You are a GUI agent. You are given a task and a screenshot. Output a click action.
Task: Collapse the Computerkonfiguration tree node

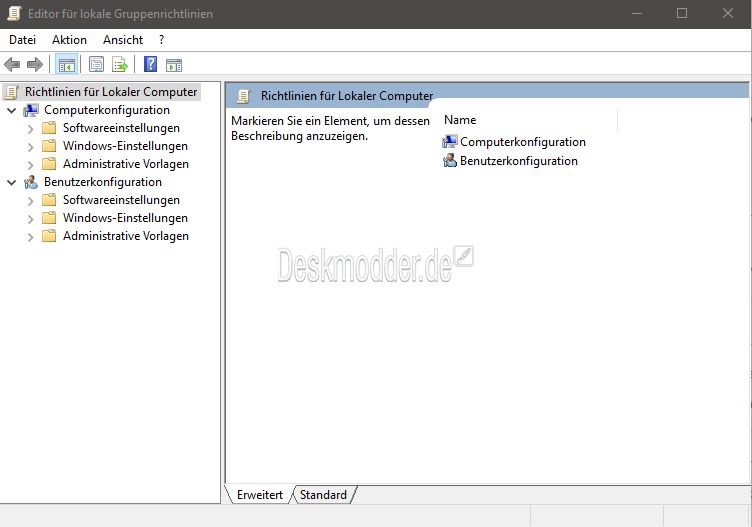[12, 111]
